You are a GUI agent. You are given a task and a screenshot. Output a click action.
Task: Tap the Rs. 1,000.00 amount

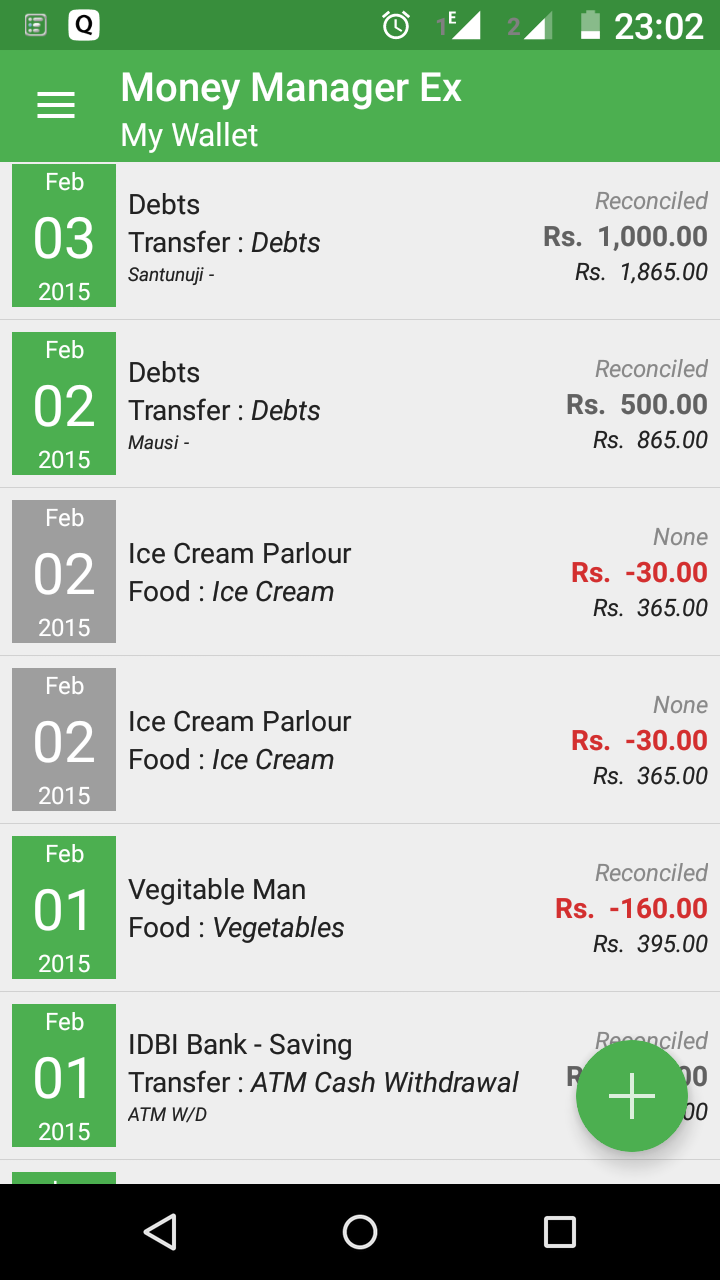[x=625, y=237]
